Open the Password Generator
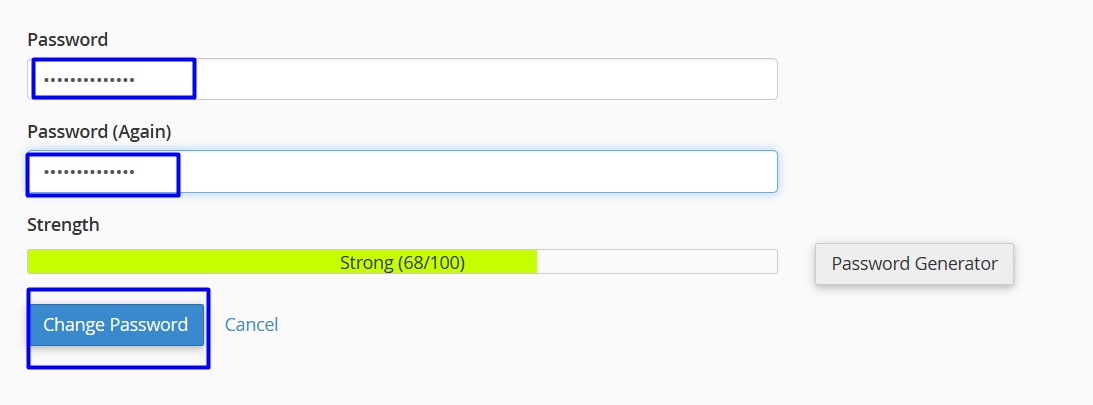Screen dimensions: 1093x405 point(914,264)
